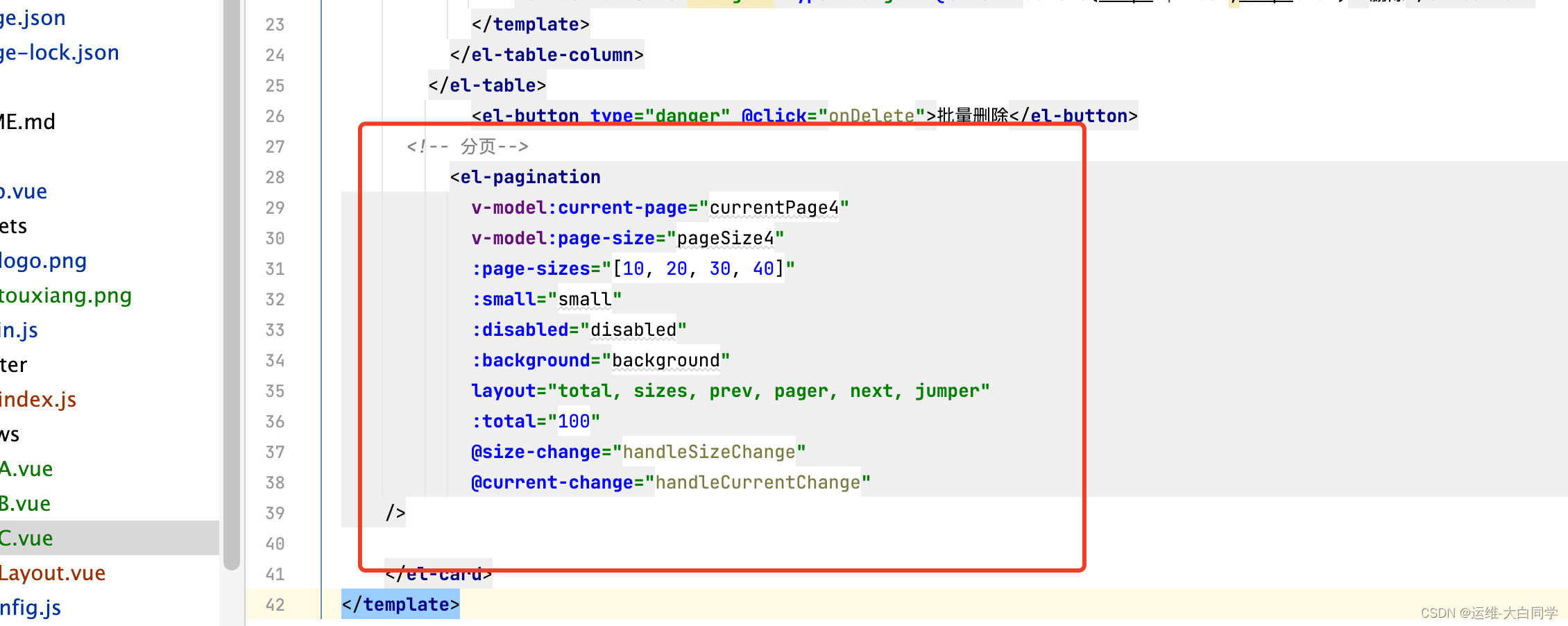Click the :background="background" attribute
This screenshot has width=1568, height=626.
coord(601,360)
